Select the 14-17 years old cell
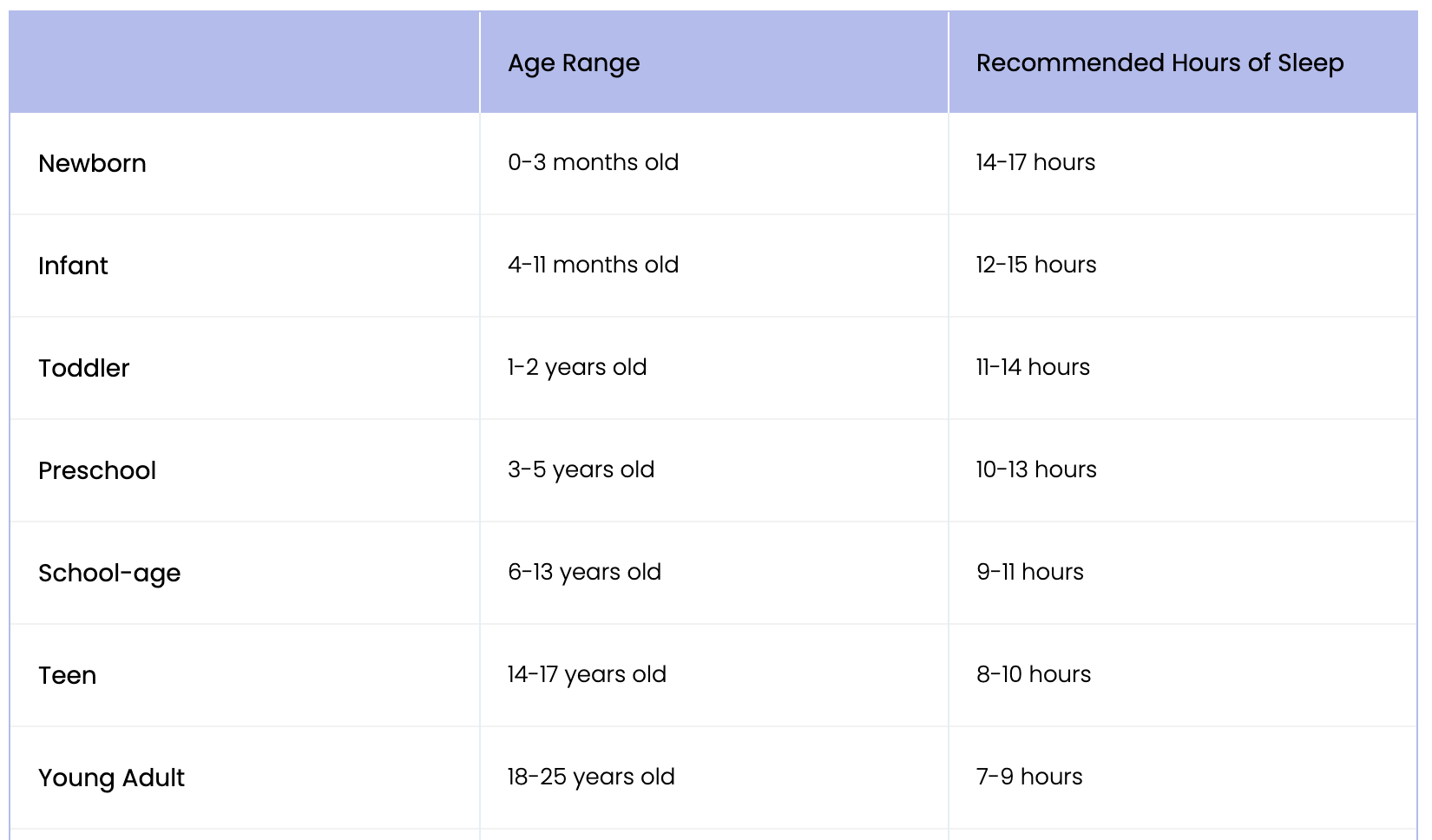Viewport: 1432px width, 840px height. click(x=587, y=675)
